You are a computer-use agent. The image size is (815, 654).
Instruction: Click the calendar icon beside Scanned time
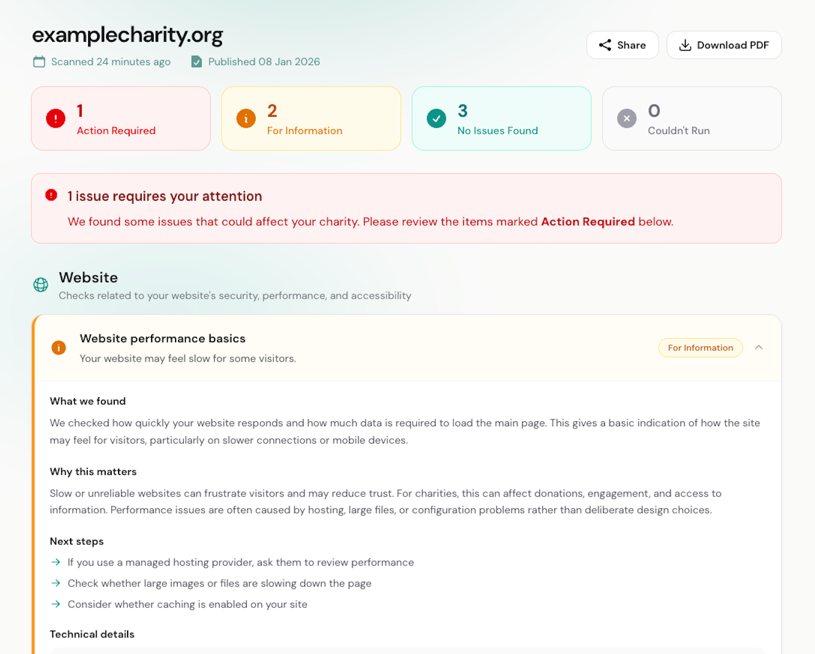[x=39, y=62]
